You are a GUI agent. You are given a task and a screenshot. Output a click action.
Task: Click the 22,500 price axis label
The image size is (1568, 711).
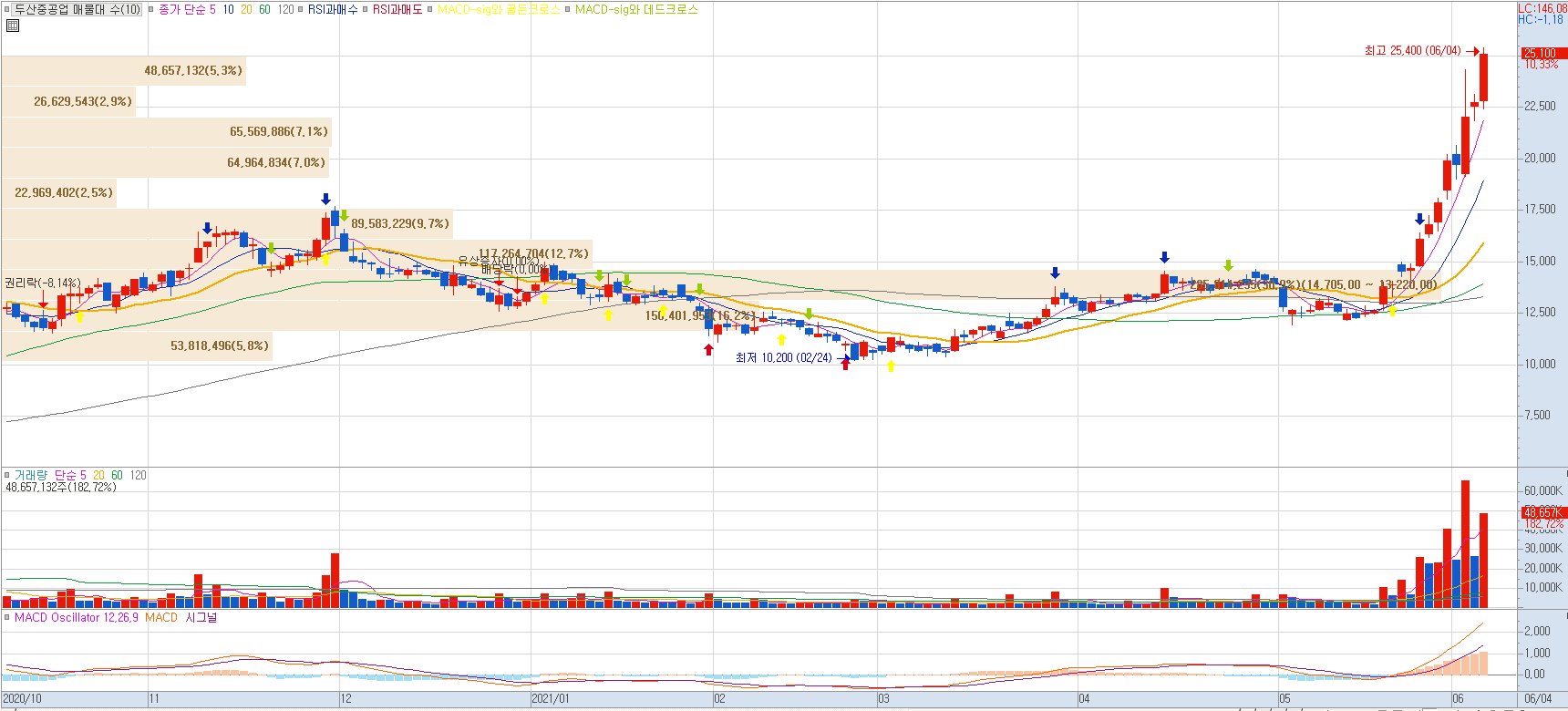(x=1540, y=106)
